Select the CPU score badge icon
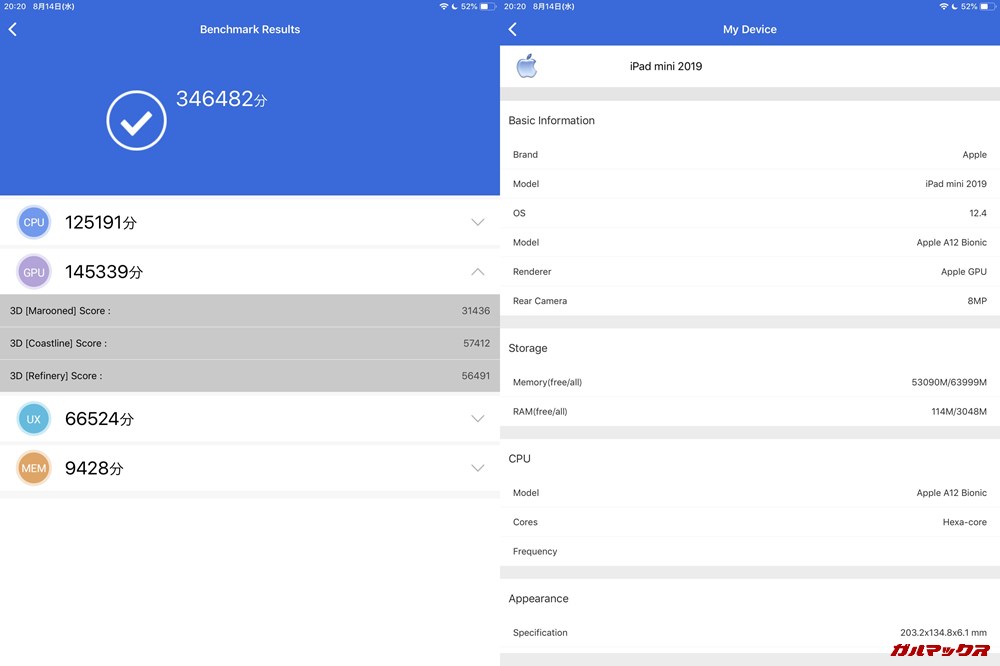1000x666 pixels. 33,222
